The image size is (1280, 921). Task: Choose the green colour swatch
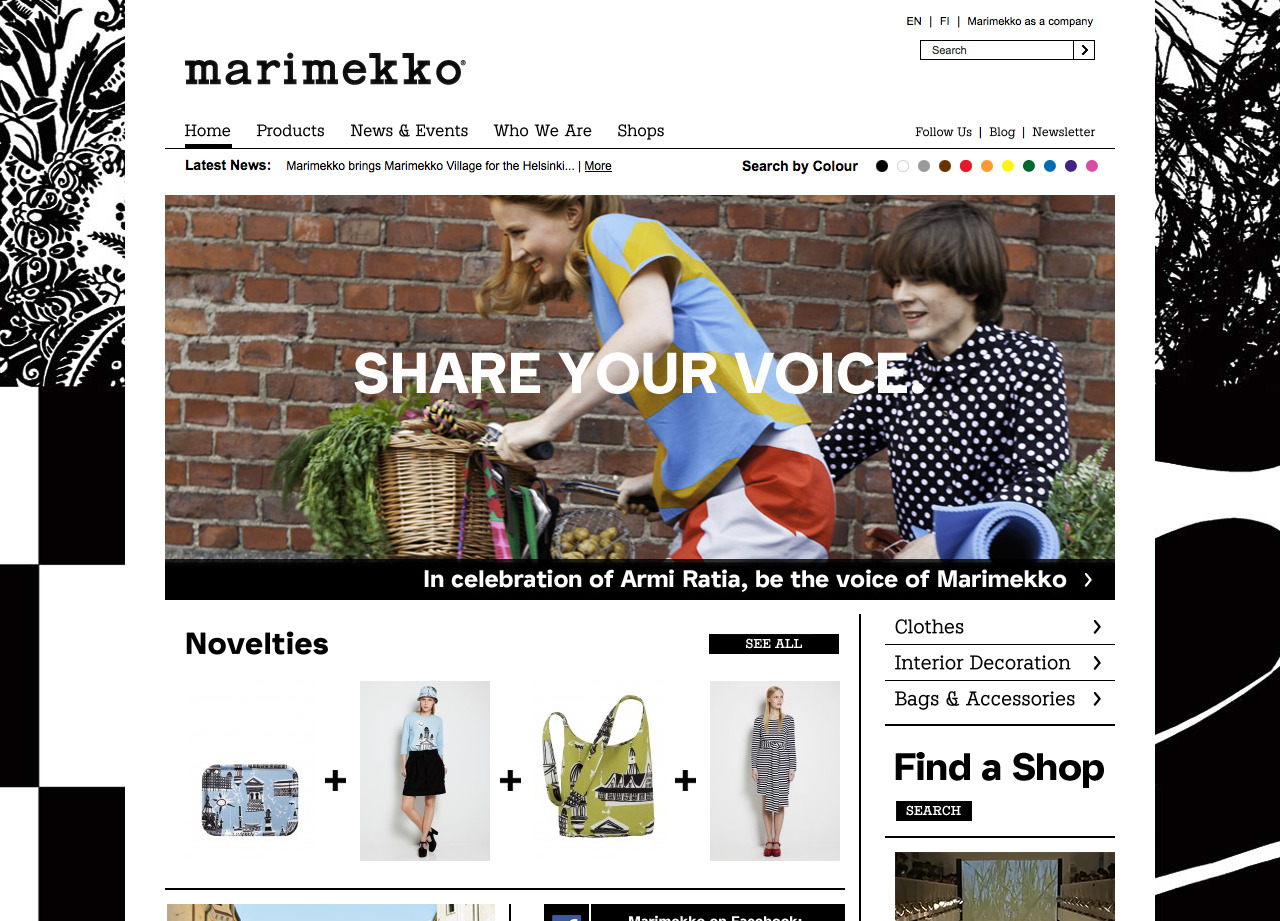(1029, 166)
